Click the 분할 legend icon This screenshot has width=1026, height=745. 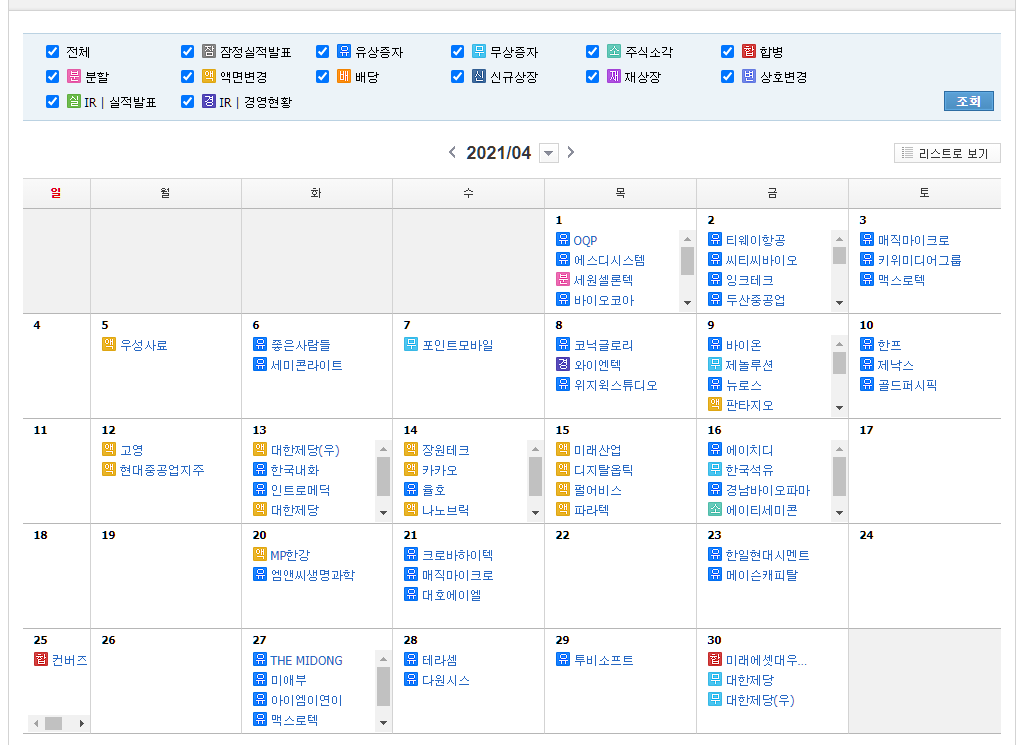click(74, 76)
